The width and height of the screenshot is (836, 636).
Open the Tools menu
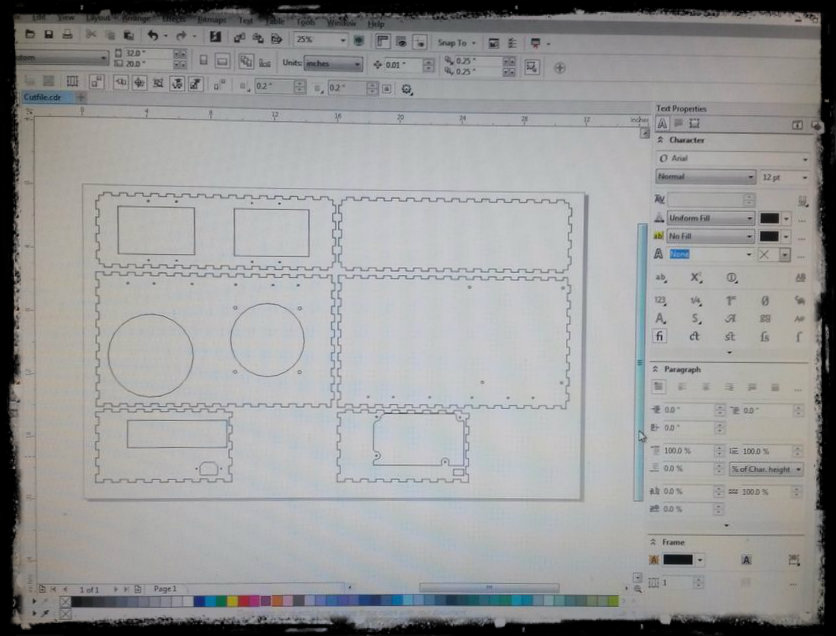point(306,22)
